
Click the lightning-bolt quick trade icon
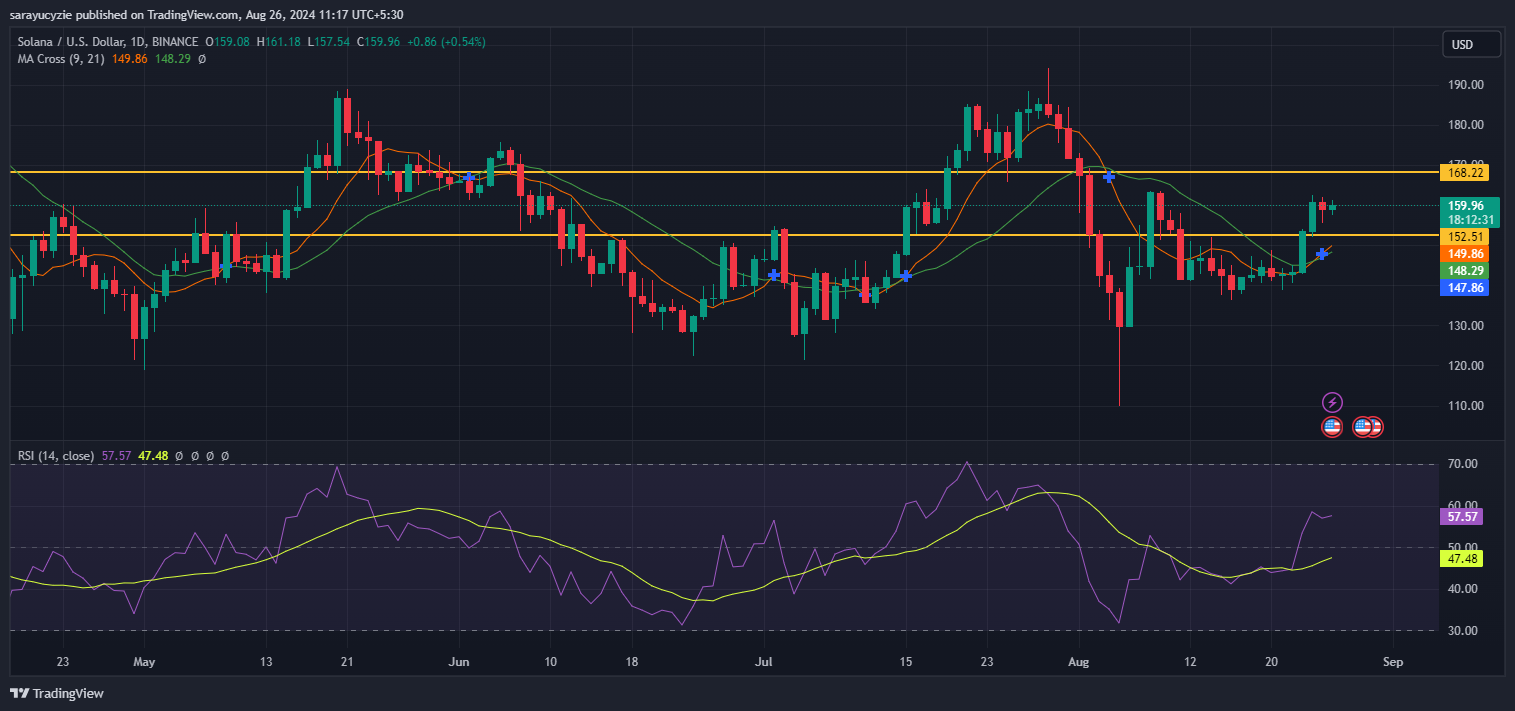(x=1332, y=402)
